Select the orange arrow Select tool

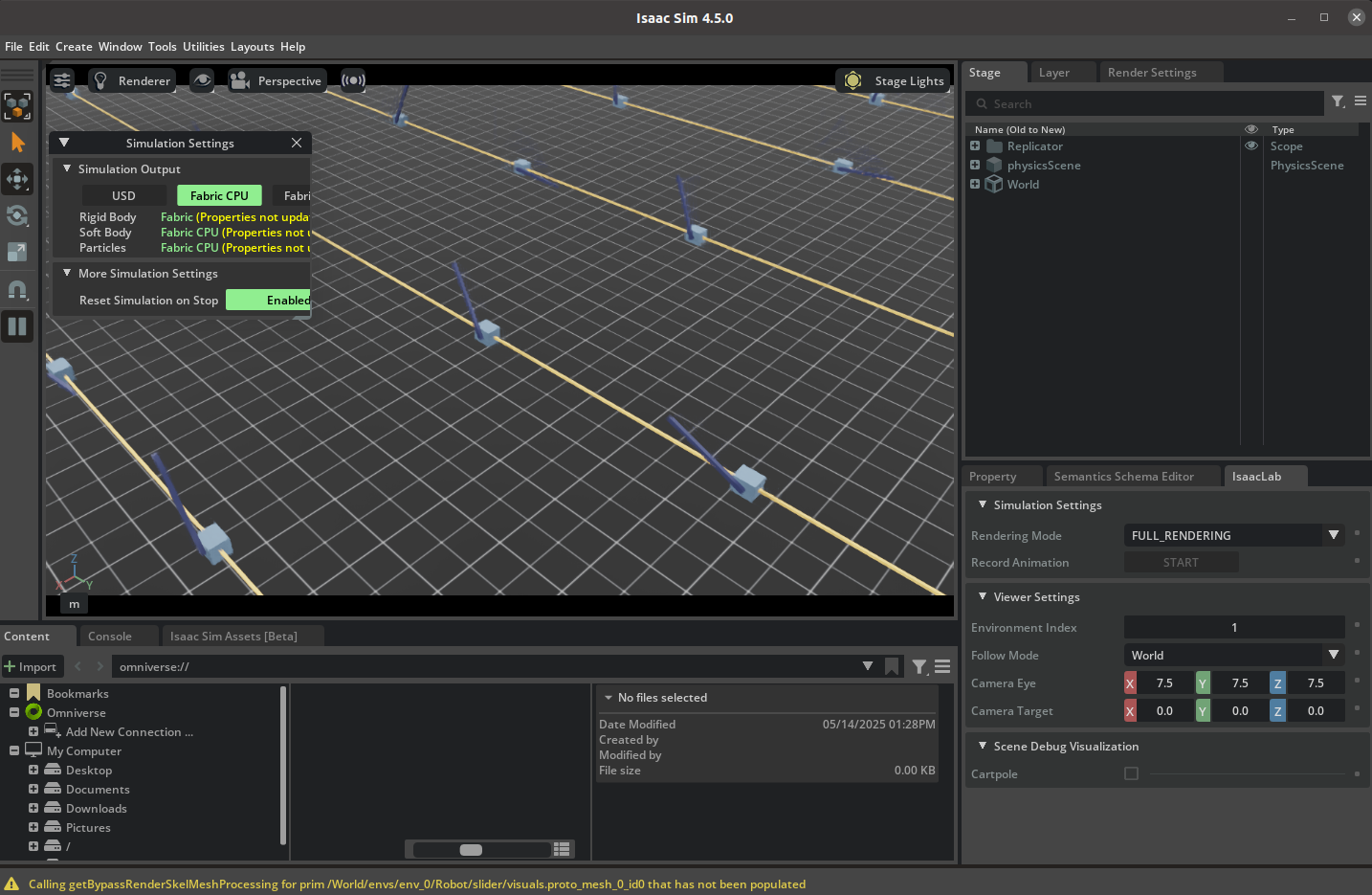pos(17,143)
